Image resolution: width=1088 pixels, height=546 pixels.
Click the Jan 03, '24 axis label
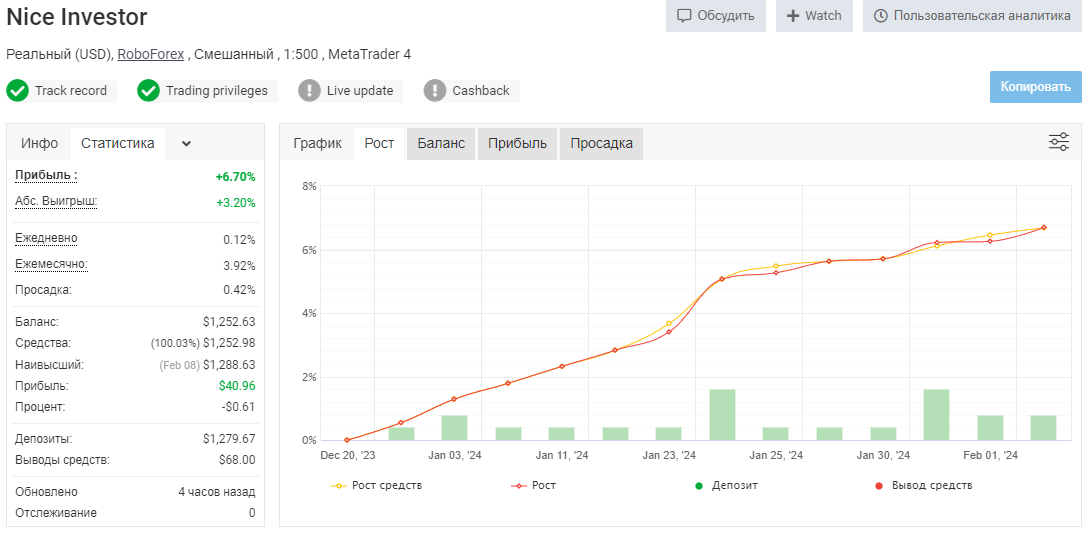(454, 455)
